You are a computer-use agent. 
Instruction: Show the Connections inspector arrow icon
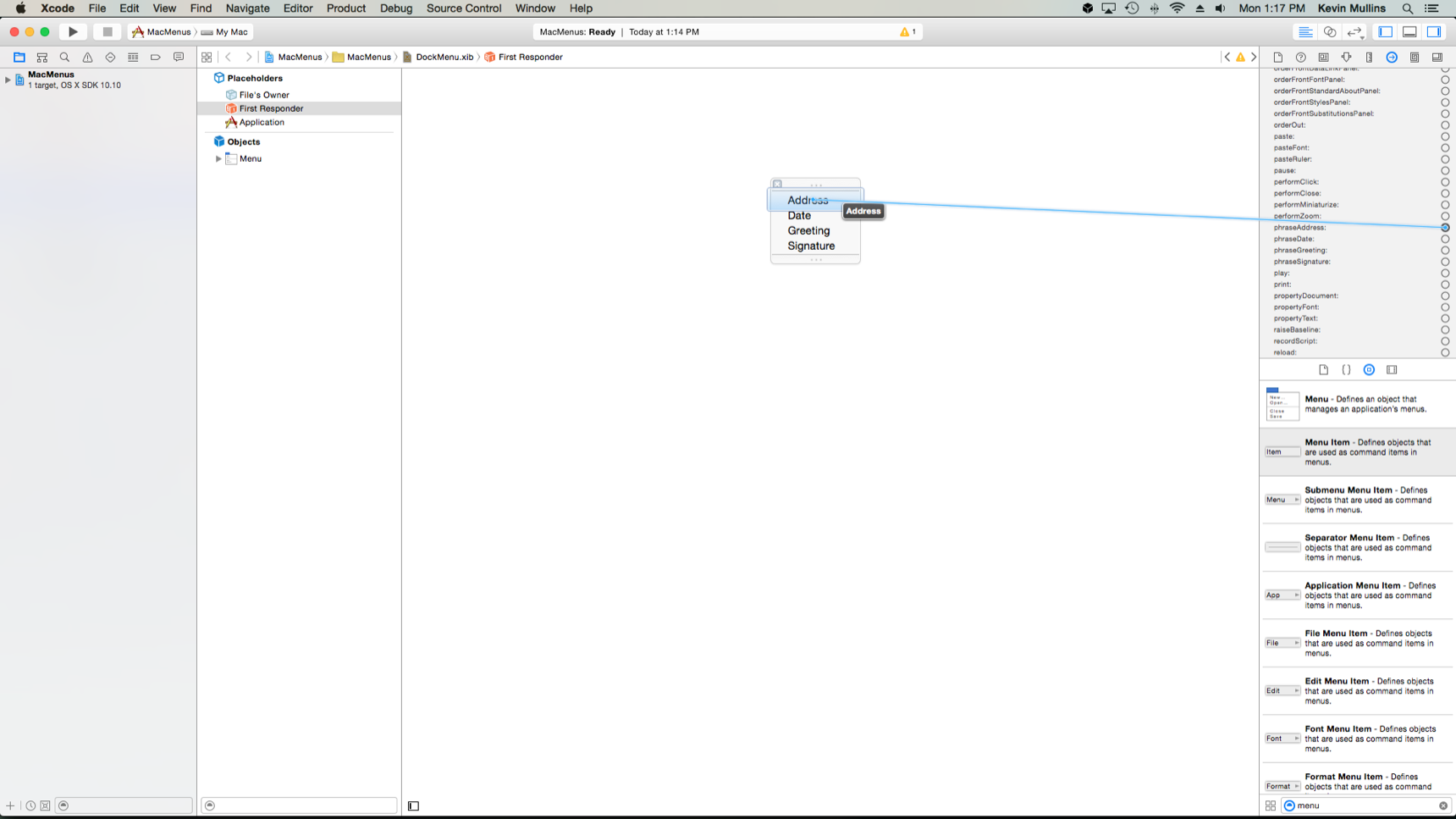pos(1392,58)
